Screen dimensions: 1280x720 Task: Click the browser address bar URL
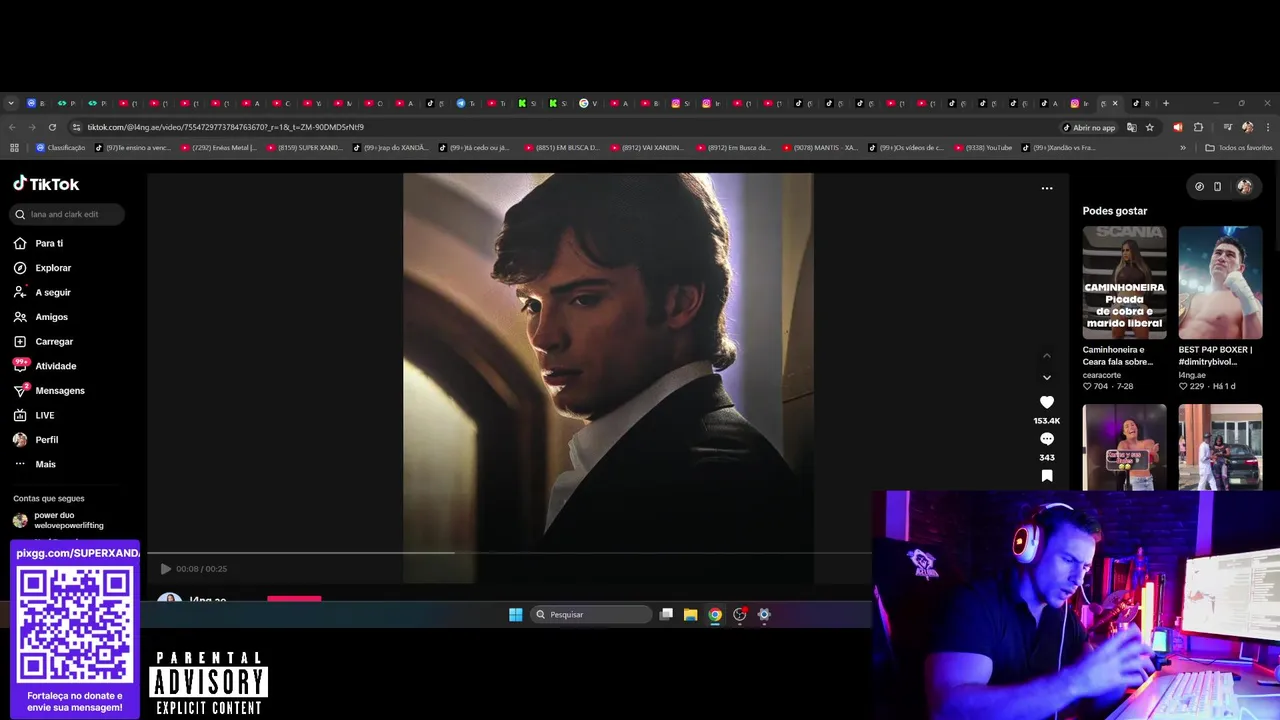coord(225,127)
